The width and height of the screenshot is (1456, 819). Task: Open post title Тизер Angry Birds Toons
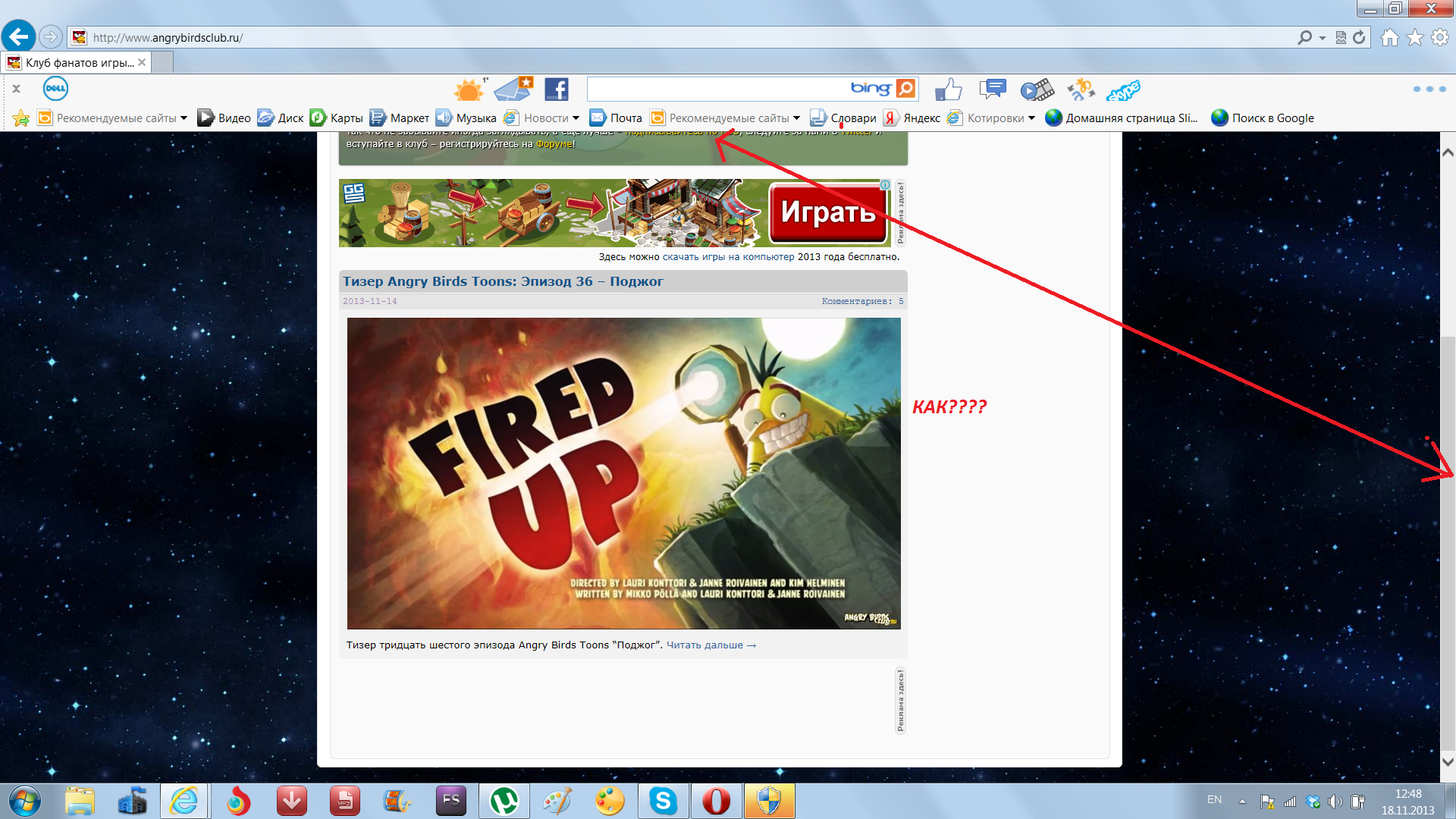pyautogui.click(x=503, y=281)
